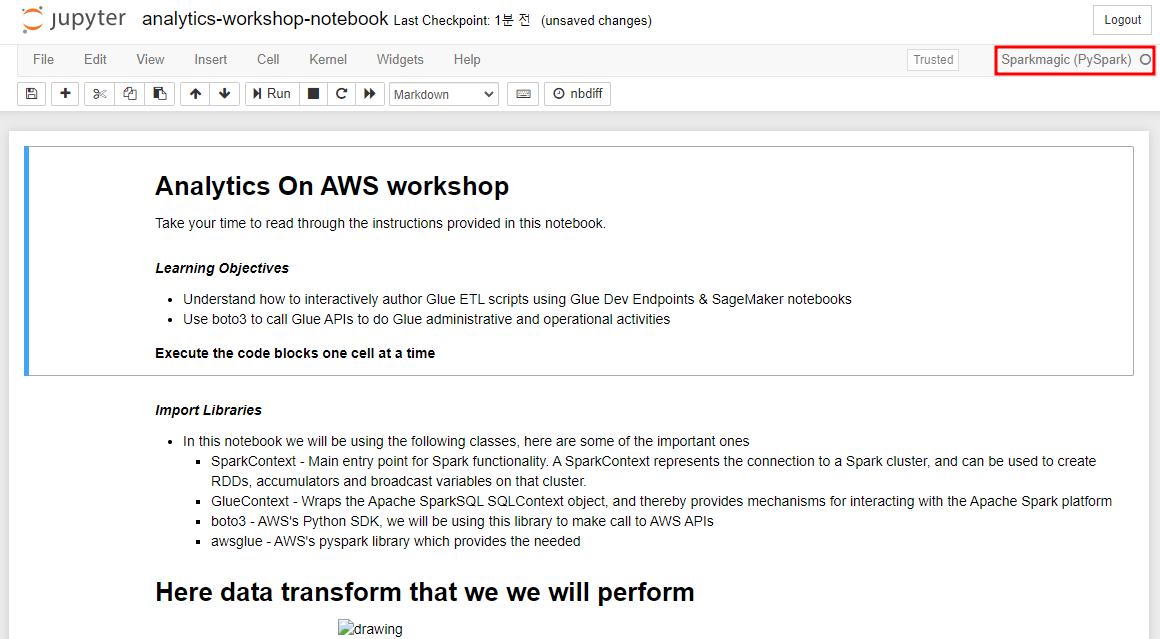This screenshot has height=639, width=1160.
Task: Click the awsglue bullet item
Action: click(396, 541)
